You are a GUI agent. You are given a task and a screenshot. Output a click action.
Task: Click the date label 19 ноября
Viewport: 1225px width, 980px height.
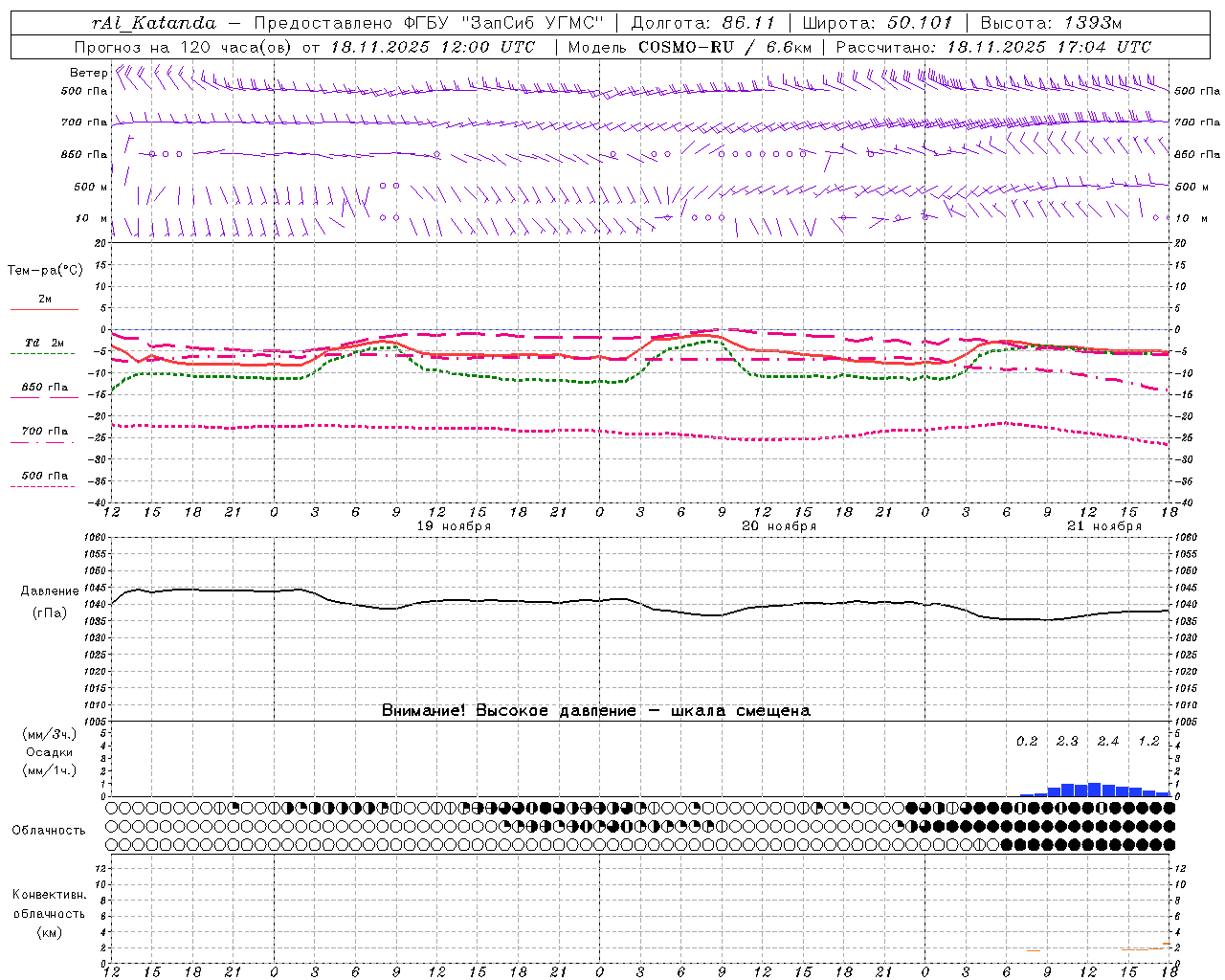click(x=455, y=526)
